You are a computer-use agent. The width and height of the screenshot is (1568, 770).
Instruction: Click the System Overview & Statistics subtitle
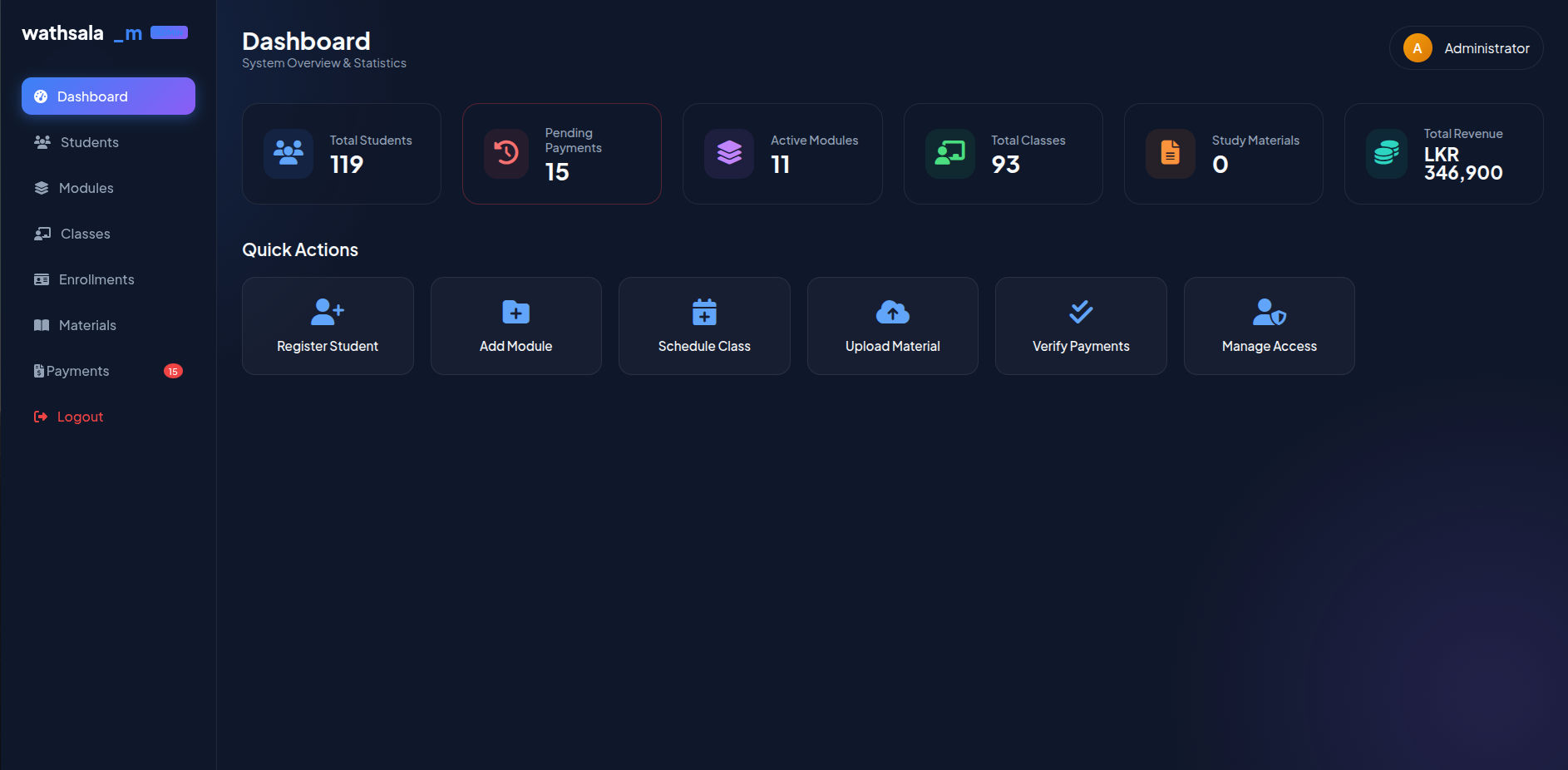[x=324, y=63]
